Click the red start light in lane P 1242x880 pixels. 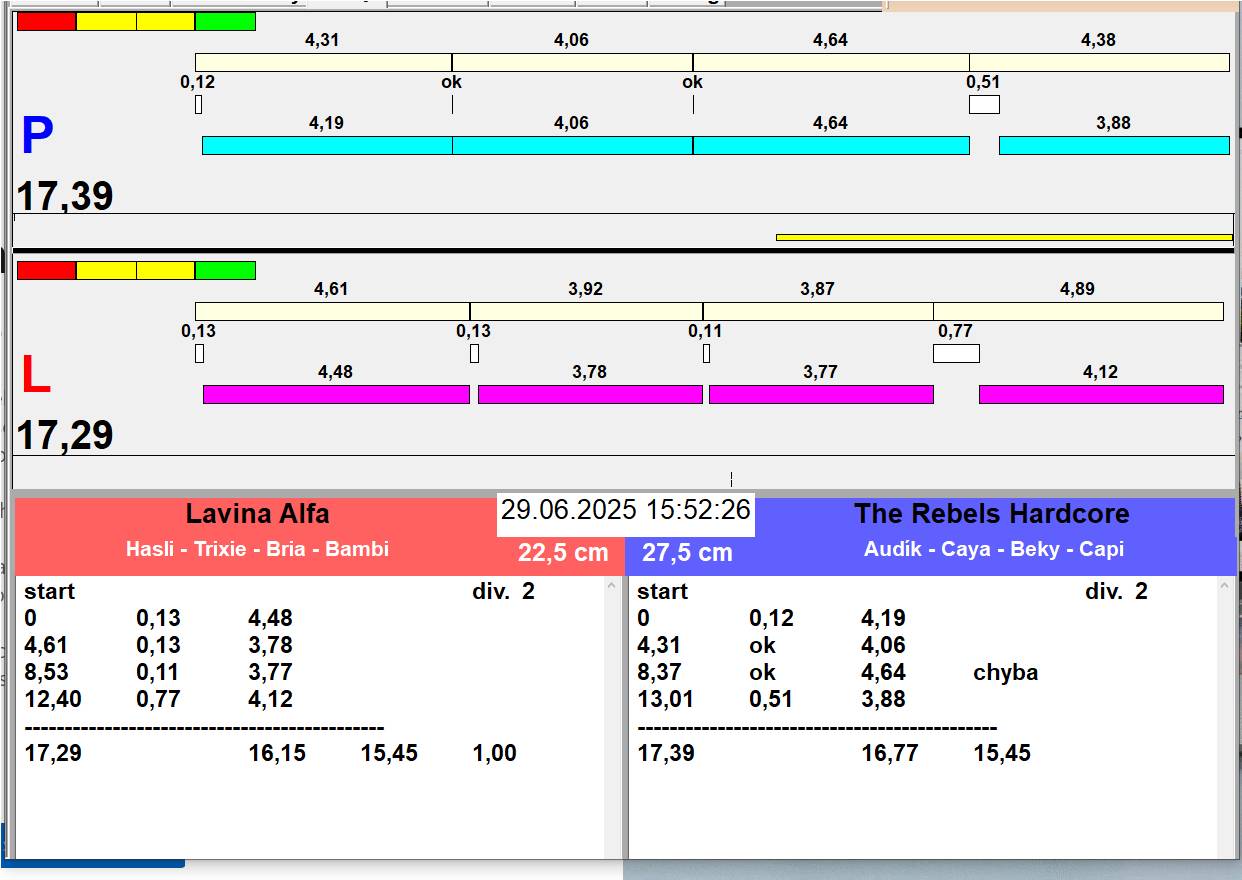pos(47,21)
